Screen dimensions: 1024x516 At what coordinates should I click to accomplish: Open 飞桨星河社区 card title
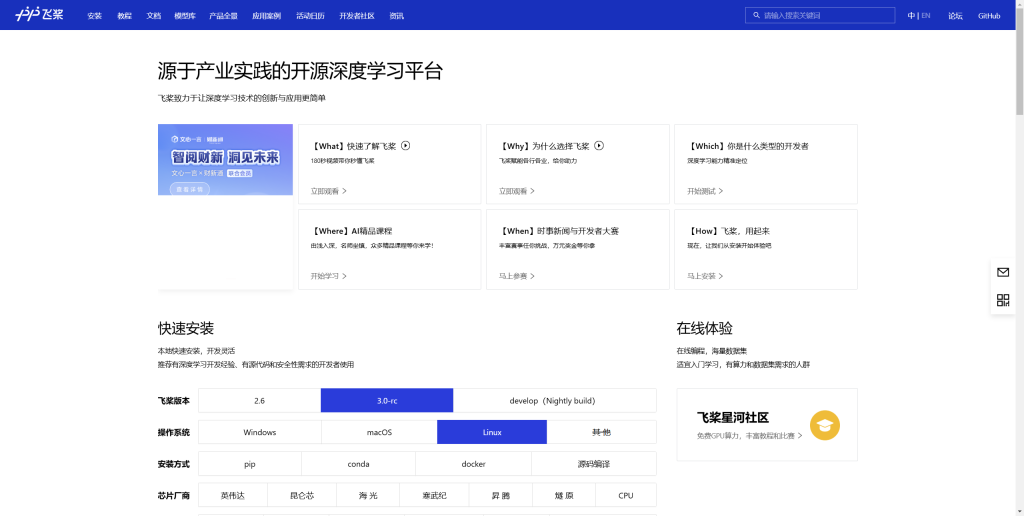click(x=733, y=418)
